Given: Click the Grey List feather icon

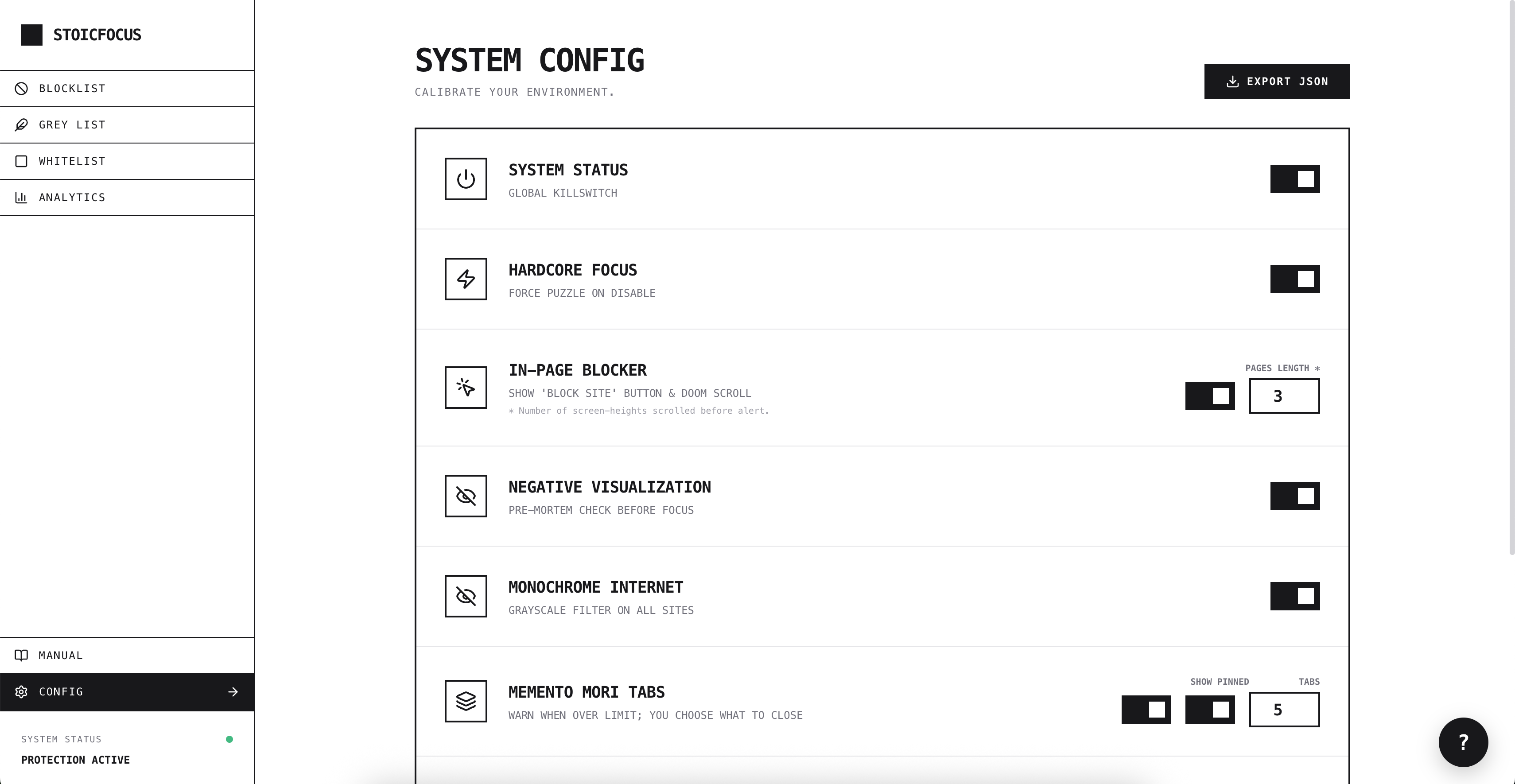Looking at the screenshot, I should tap(22, 124).
